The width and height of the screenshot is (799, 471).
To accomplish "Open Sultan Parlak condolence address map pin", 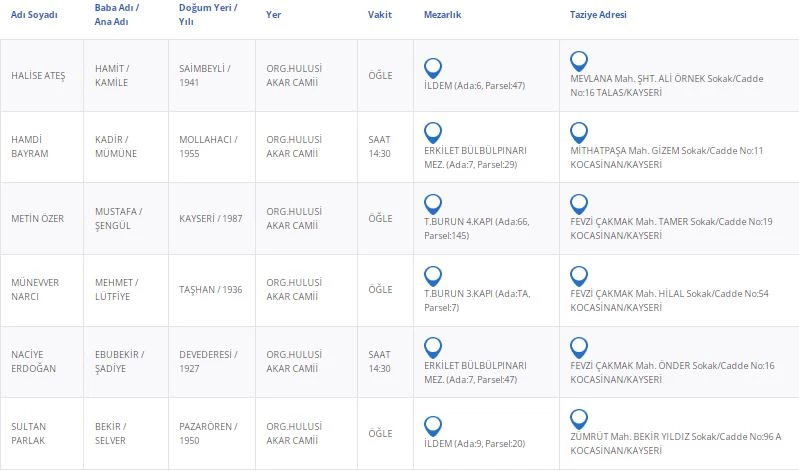I will coord(578,418).
